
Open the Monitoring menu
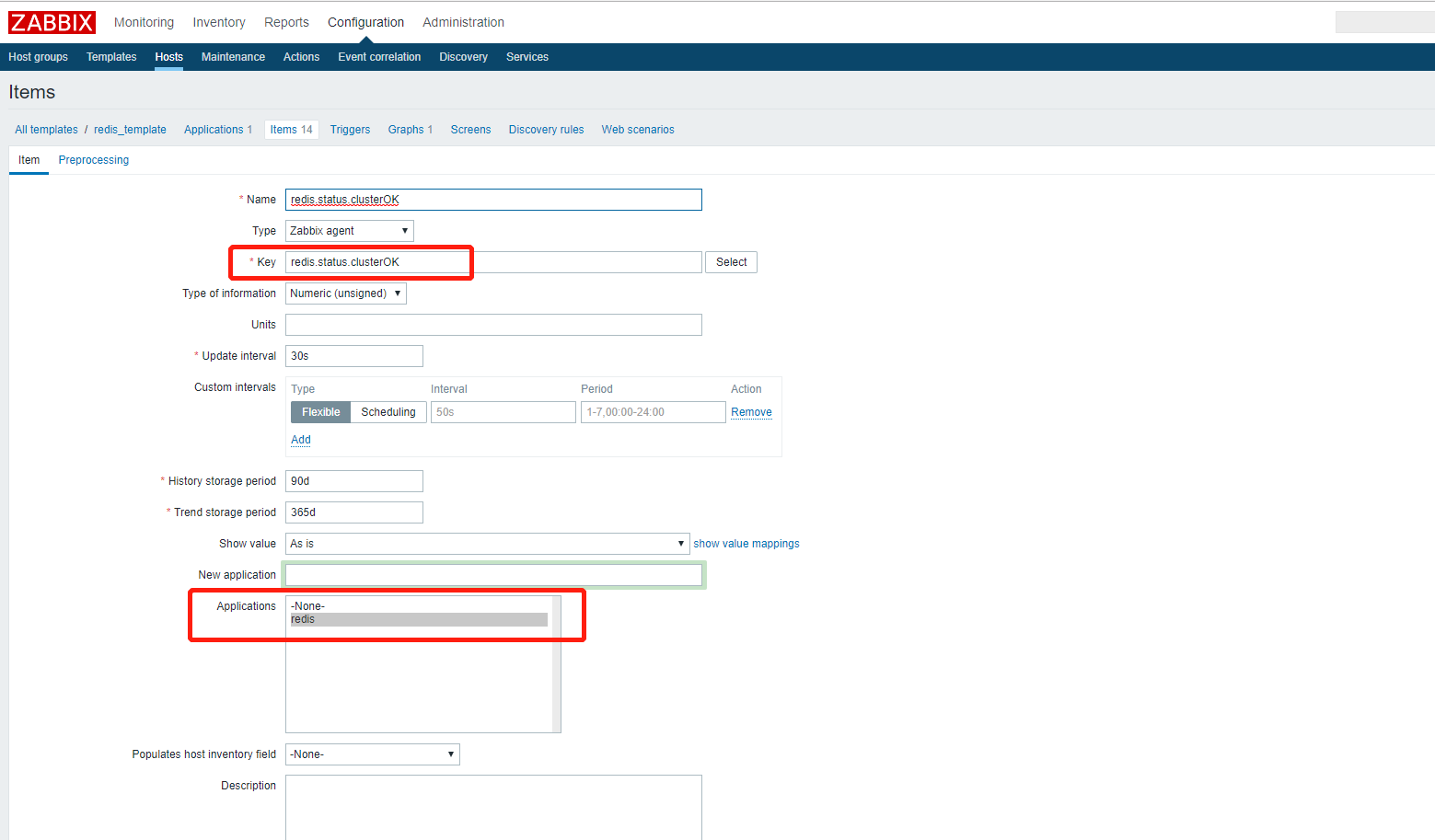click(144, 22)
